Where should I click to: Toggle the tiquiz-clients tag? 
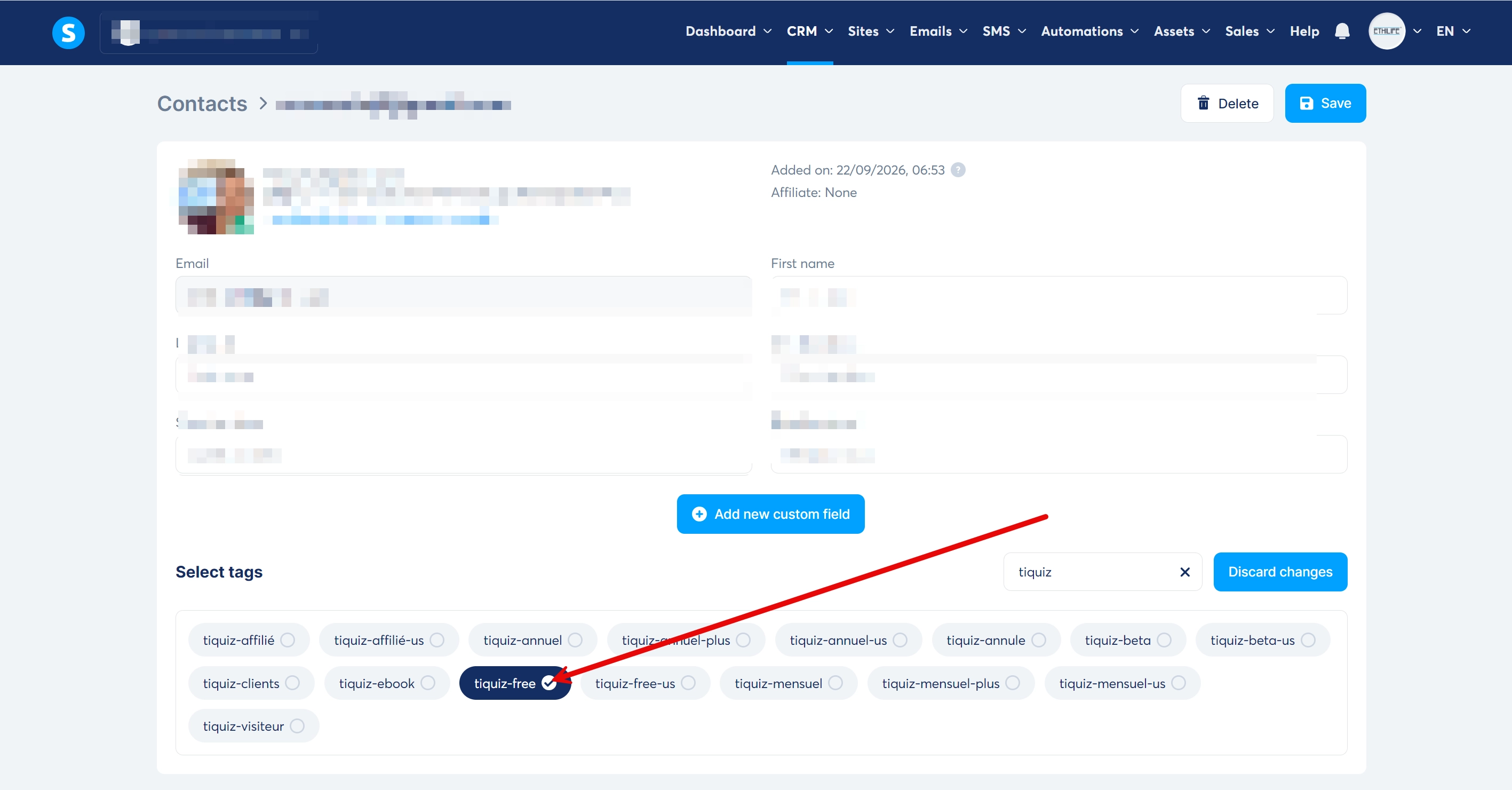(251, 683)
